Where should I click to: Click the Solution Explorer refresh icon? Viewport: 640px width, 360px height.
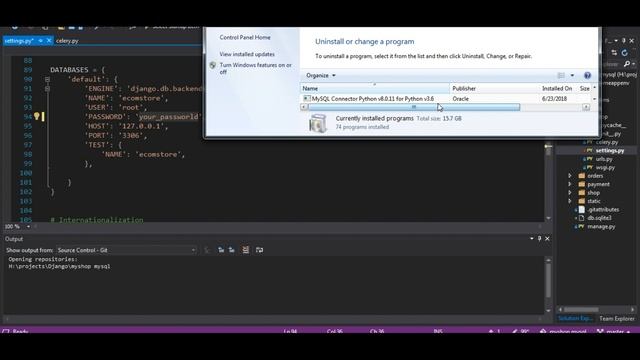[x=625, y=53]
